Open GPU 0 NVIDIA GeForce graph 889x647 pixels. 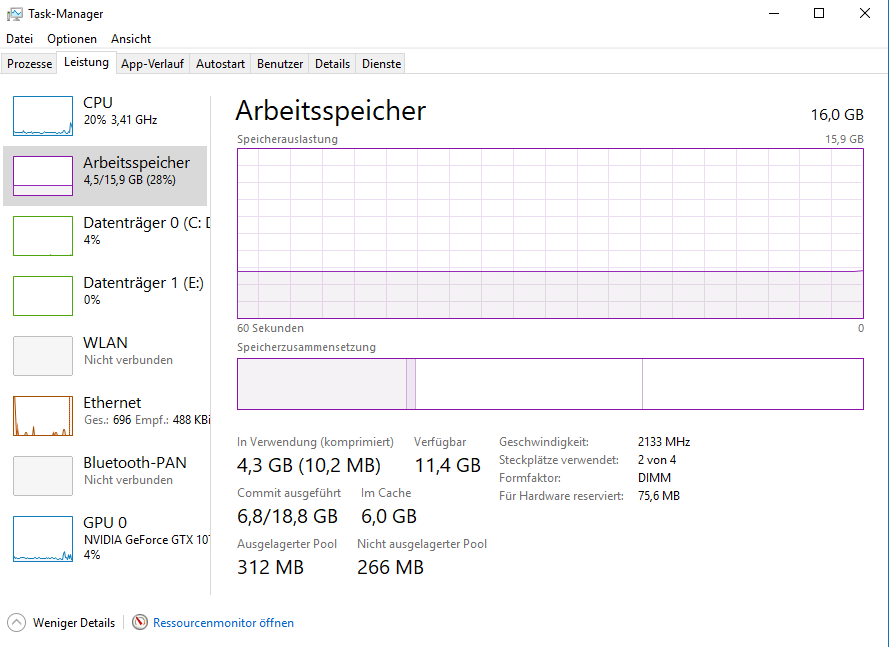point(43,539)
